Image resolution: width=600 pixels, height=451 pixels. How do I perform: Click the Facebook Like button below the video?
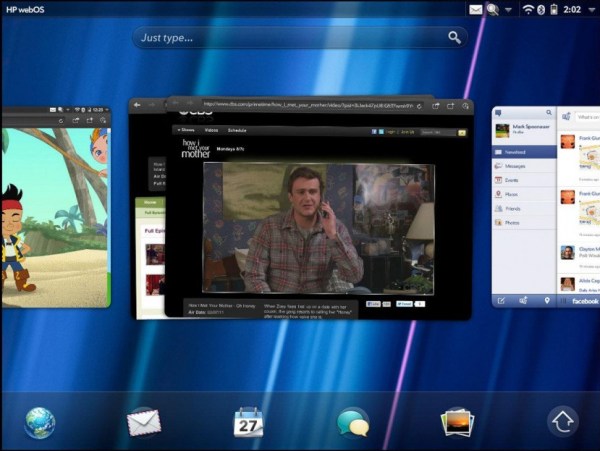coord(373,304)
